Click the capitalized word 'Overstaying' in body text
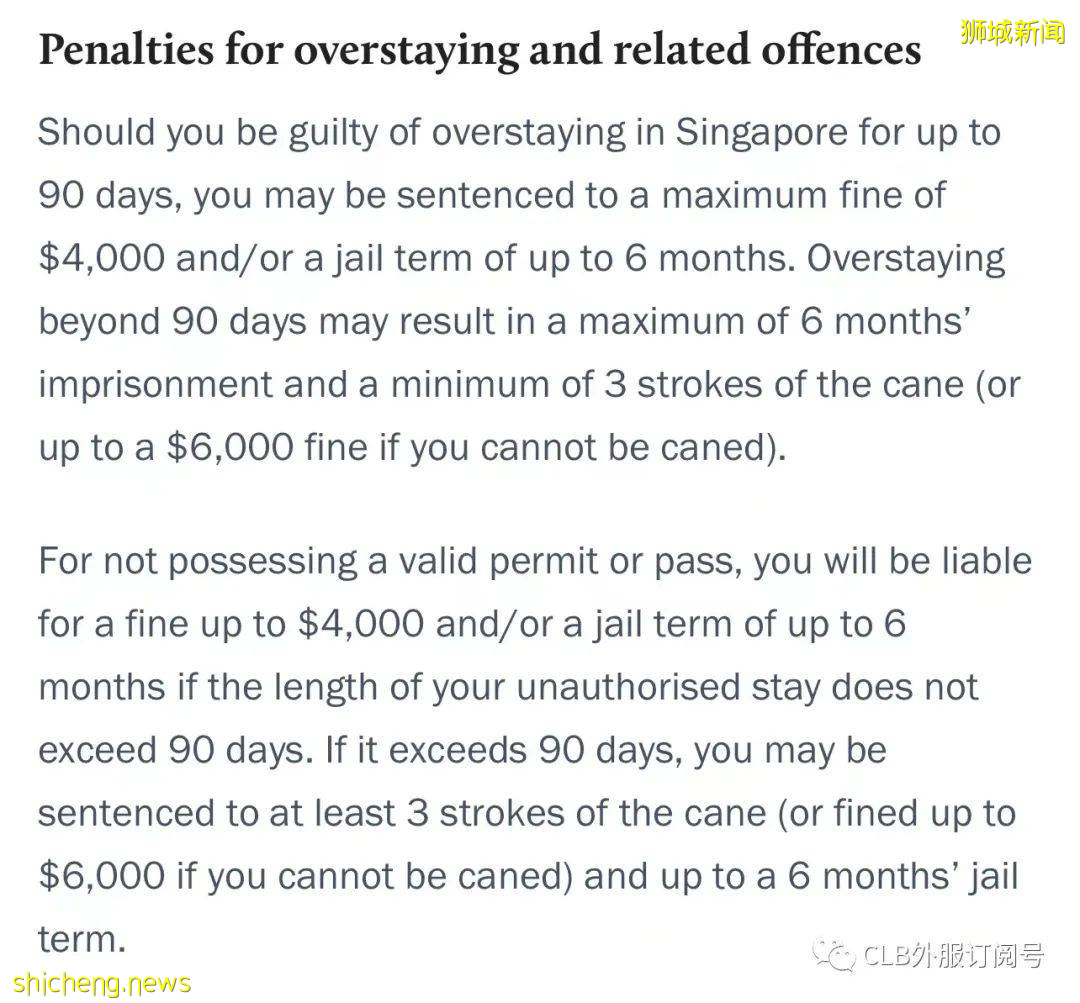Screen dimensions: 1080x1003 click(x=906, y=258)
